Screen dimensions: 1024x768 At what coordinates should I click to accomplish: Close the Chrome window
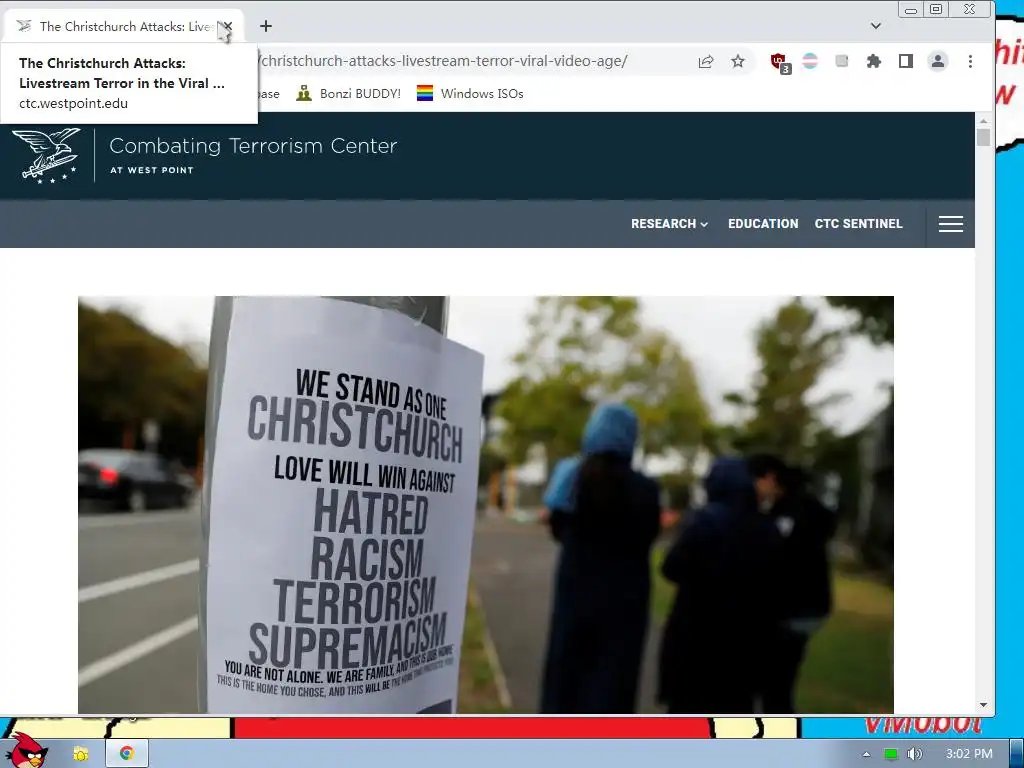[970, 9]
